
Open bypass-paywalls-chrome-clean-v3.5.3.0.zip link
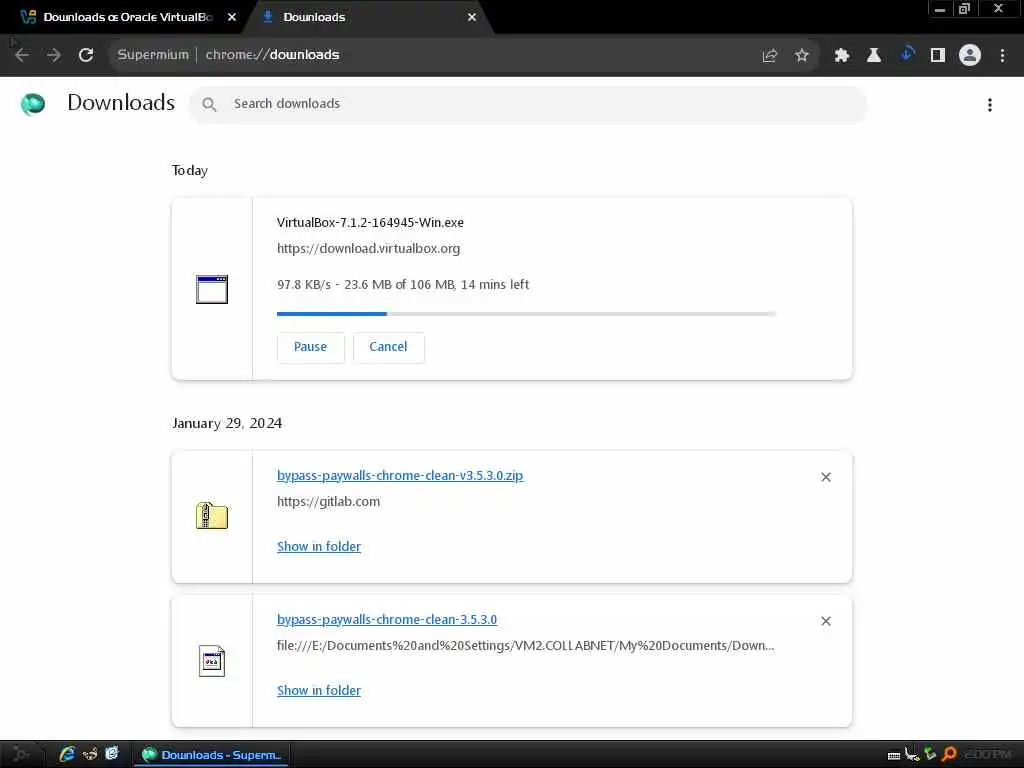coord(400,475)
